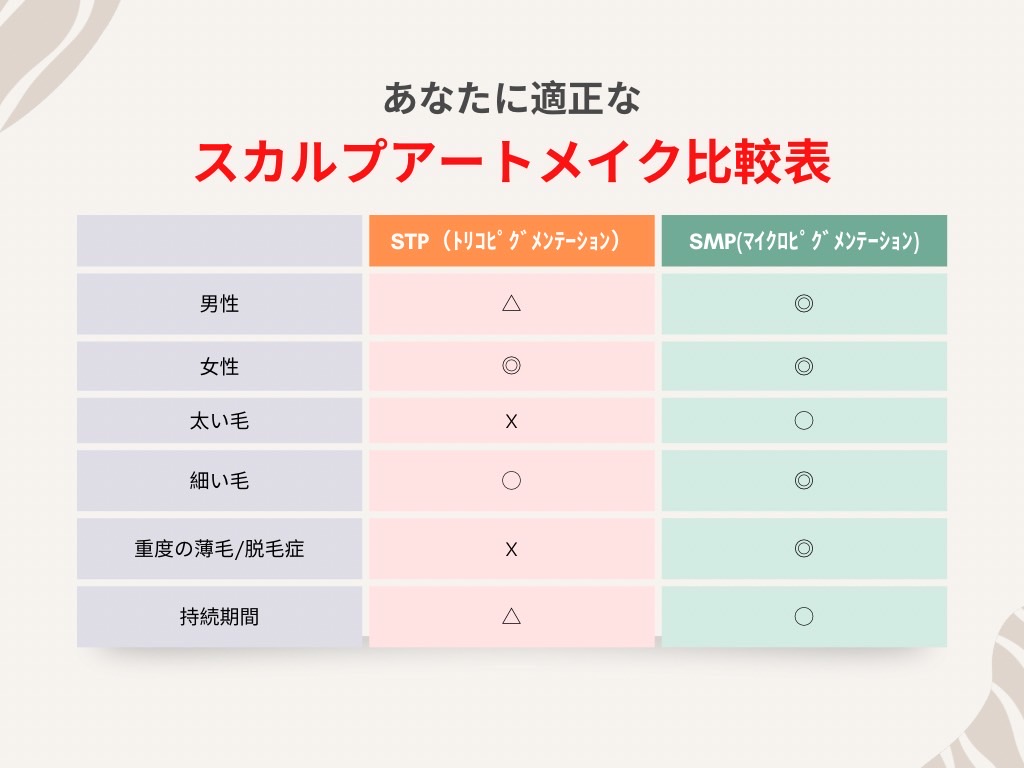Screen dimensions: 1024x768
Task: Select the 重度の薄毛/脱毛症 row label
Action: pyautogui.click(x=219, y=549)
